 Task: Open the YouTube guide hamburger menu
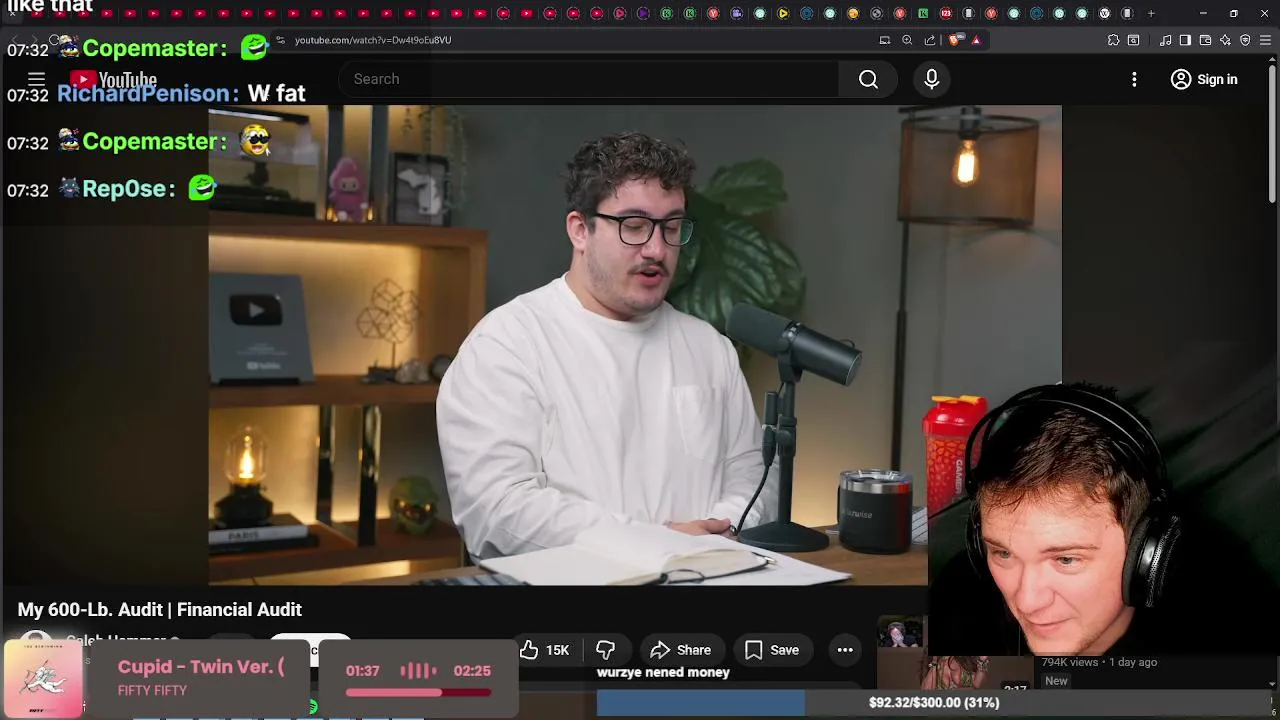(x=36, y=79)
